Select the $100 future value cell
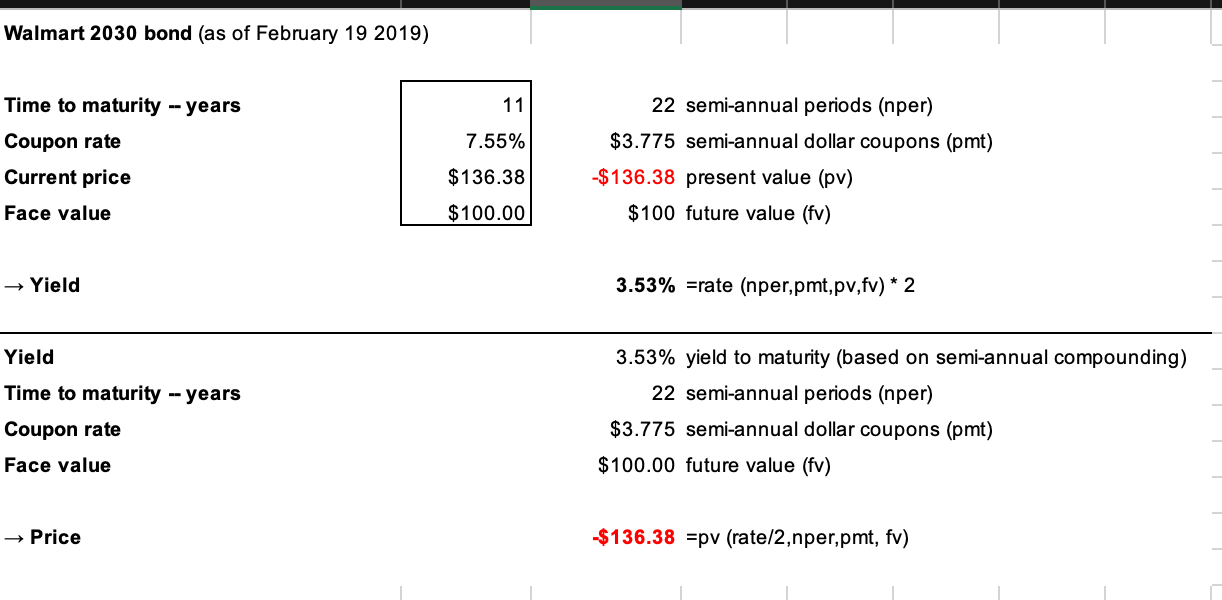Screen dimensions: 1222x600 pos(652,213)
